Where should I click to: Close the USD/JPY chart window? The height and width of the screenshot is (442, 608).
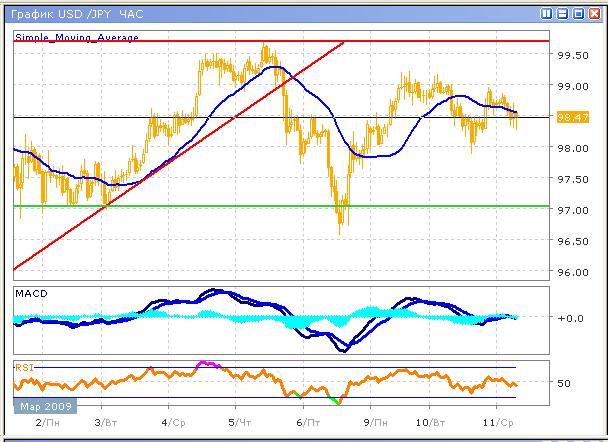tap(594, 14)
